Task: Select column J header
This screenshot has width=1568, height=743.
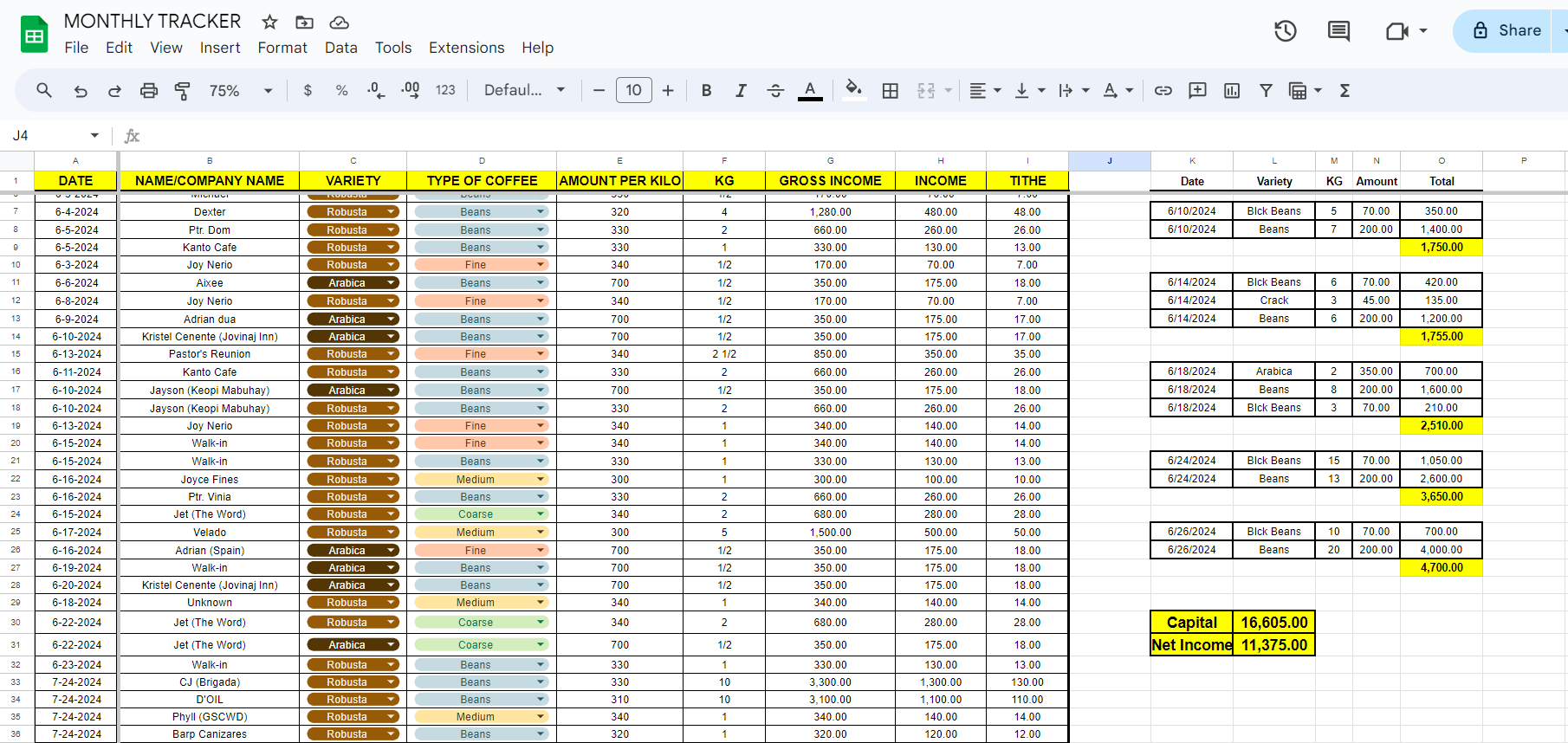Action: [x=1110, y=161]
